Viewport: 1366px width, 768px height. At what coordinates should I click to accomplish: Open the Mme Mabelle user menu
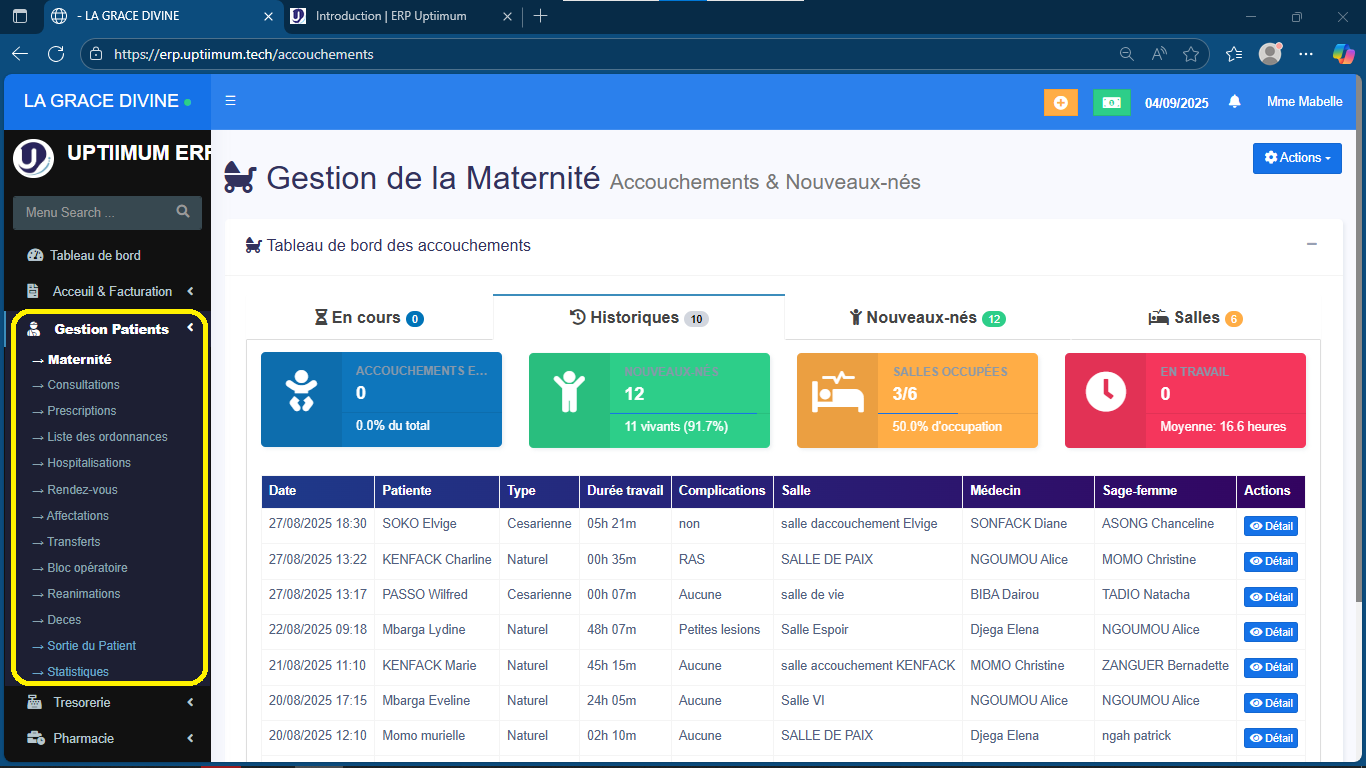tap(1305, 102)
